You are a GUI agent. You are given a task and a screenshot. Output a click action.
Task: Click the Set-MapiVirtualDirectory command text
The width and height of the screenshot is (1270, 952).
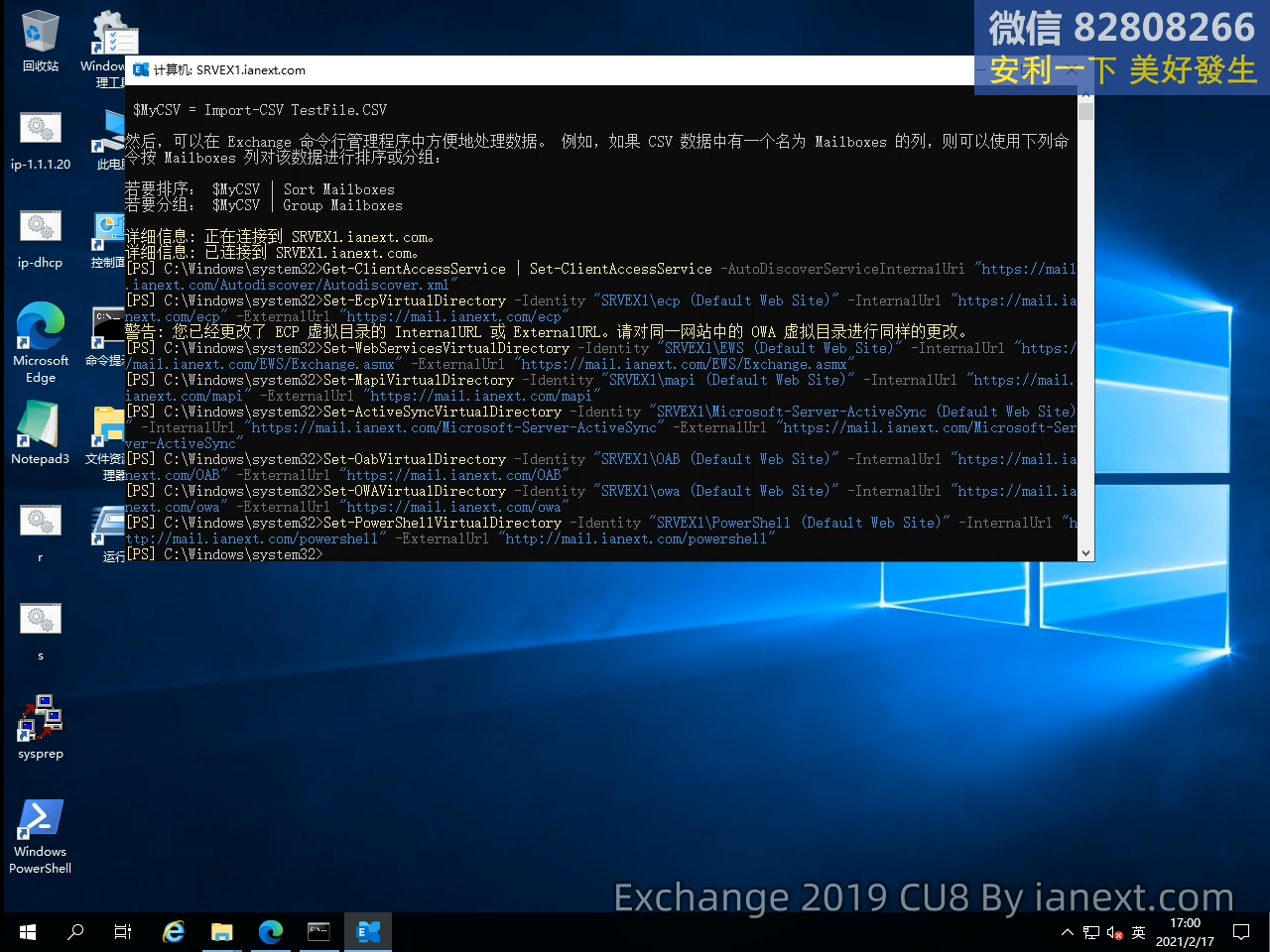(x=419, y=380)
